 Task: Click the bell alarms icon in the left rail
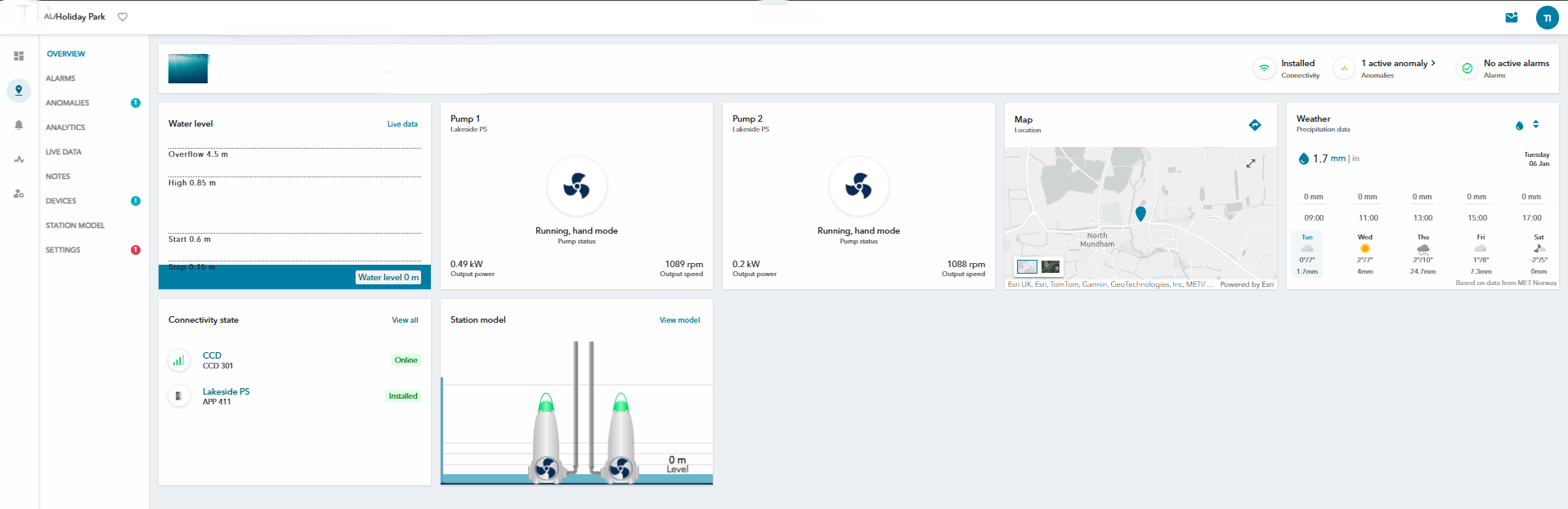(19, 125)
